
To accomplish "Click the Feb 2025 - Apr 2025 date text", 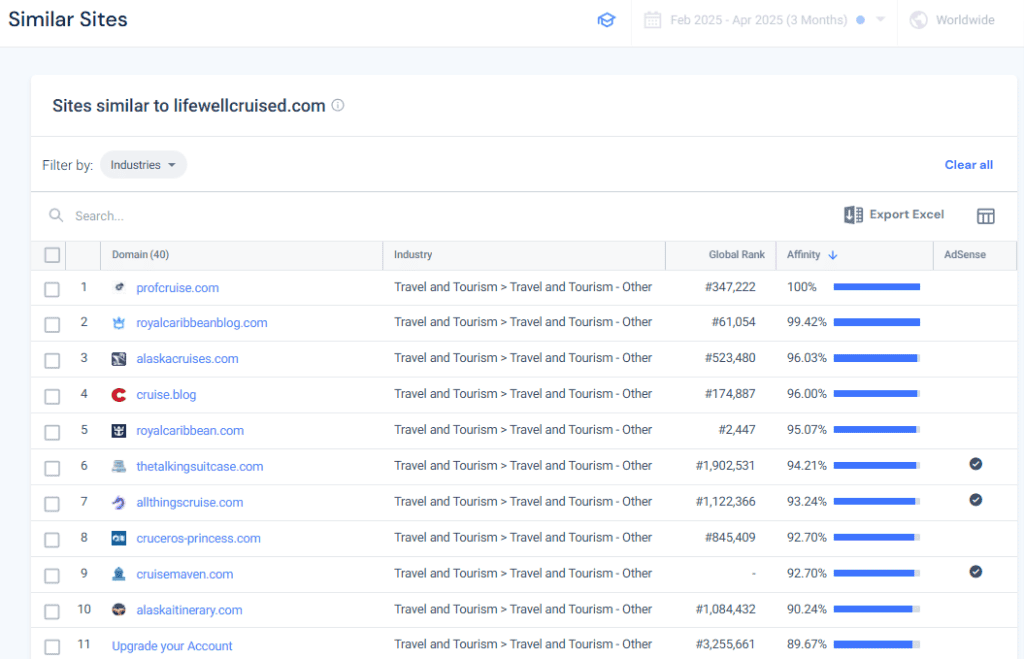I will (x=758, y=20).
